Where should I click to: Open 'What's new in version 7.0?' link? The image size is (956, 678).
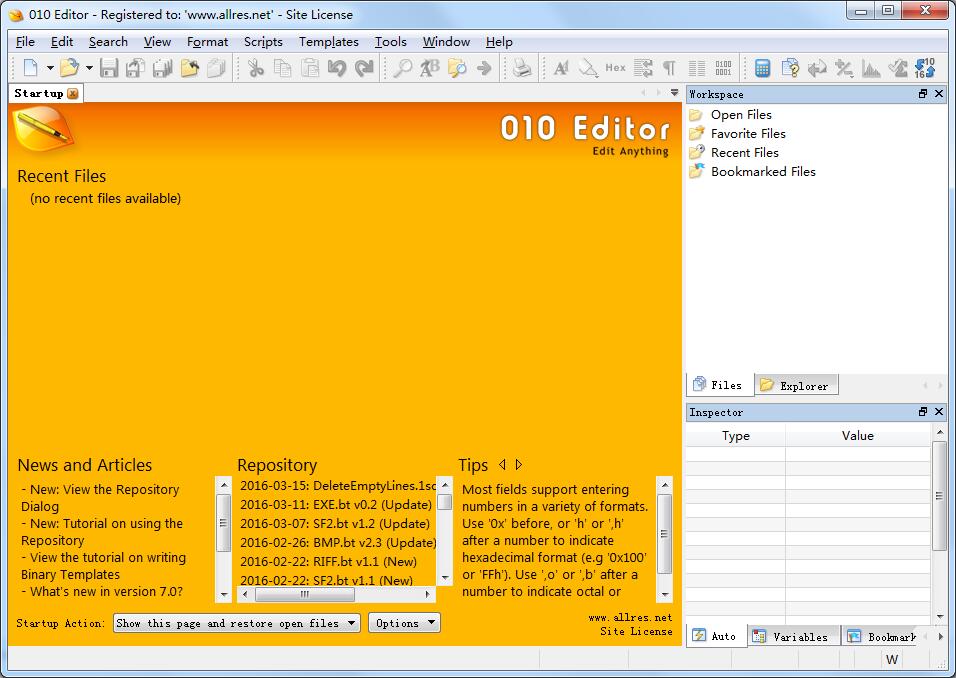tap(102, 591)
